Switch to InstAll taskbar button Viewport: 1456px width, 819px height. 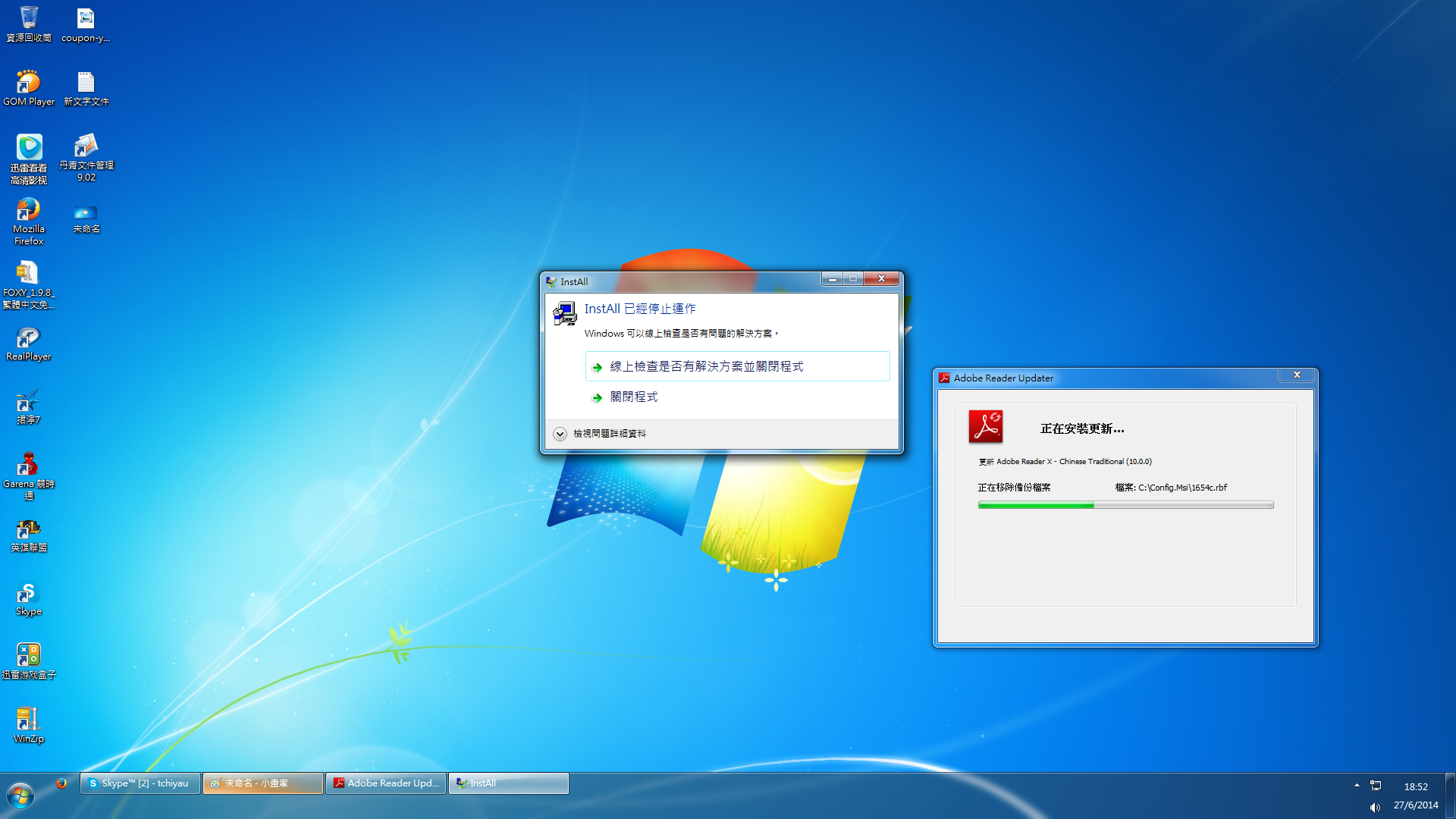[509, 783]
